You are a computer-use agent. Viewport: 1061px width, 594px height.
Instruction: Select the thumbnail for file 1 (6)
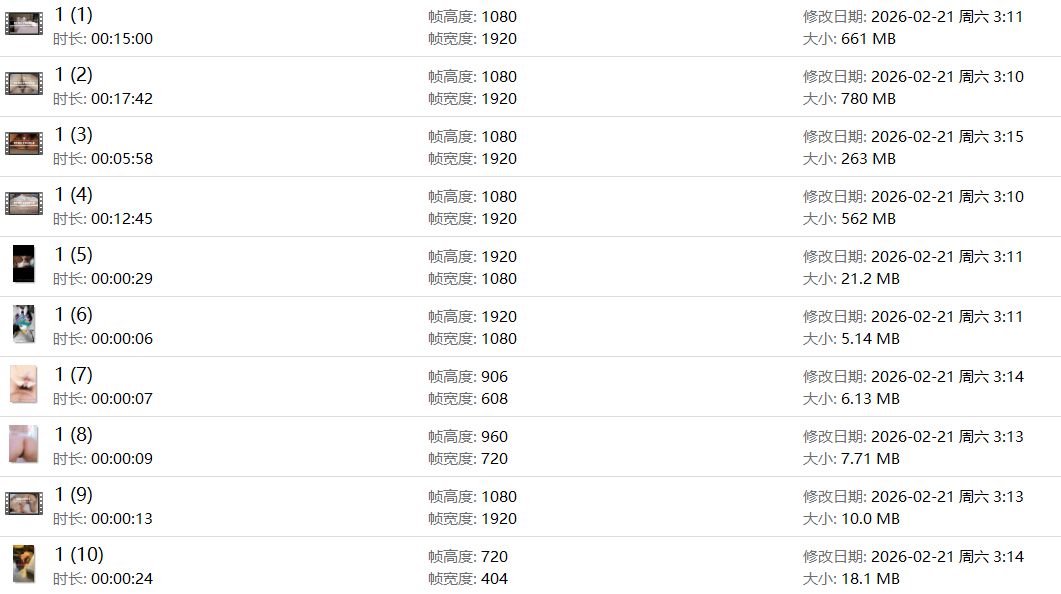click(24, 324)
